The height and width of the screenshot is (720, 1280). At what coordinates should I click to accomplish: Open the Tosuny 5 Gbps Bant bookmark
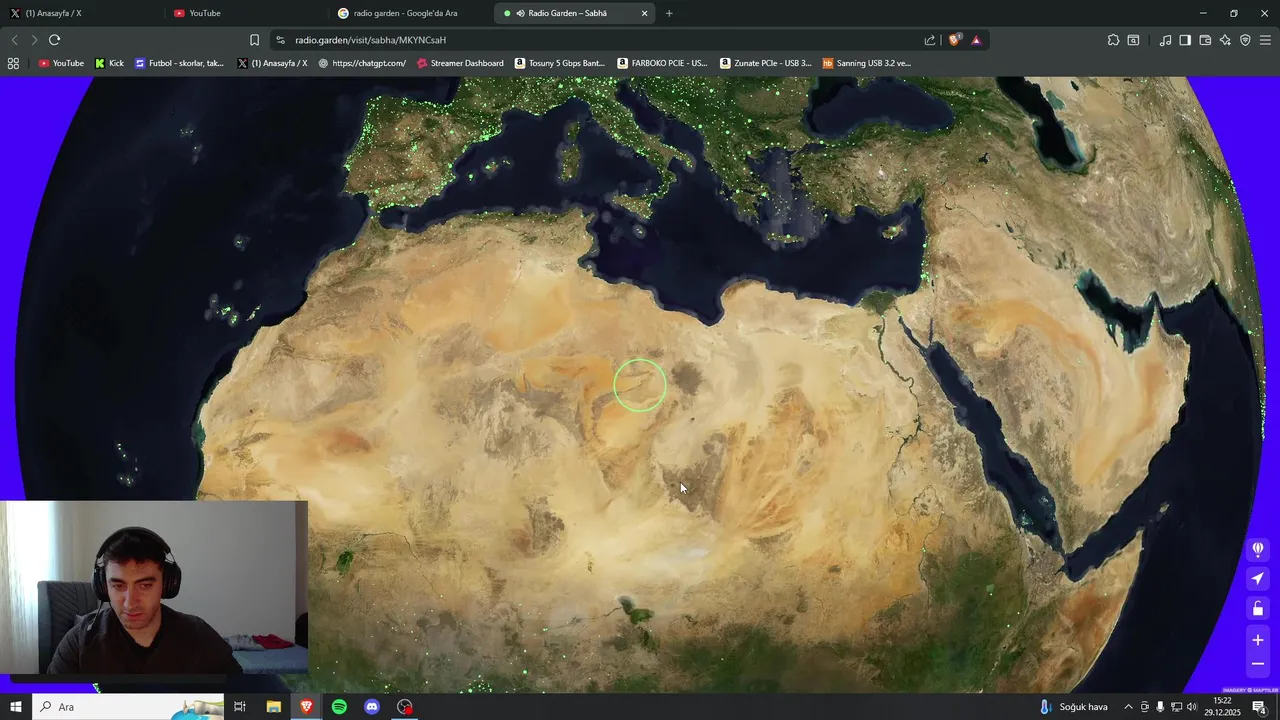pyautogui.click(x=560, y=63)
